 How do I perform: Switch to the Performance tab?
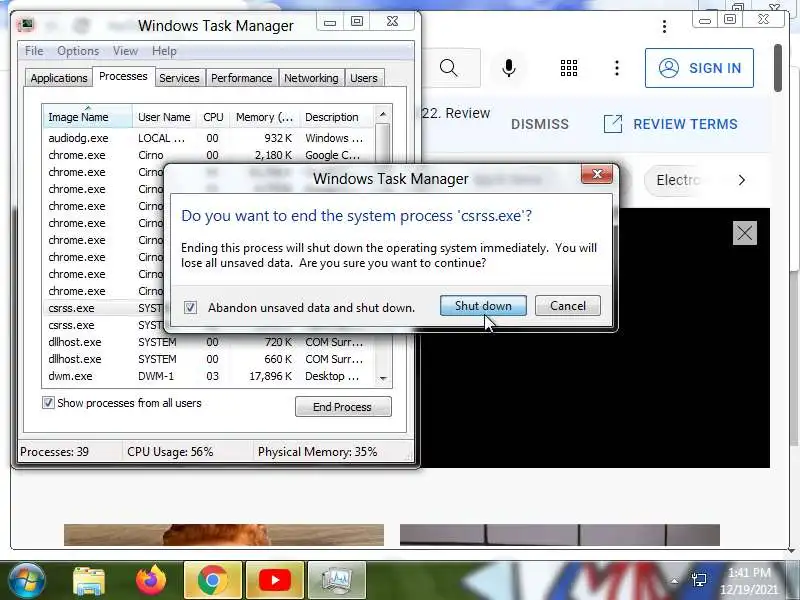241,78
